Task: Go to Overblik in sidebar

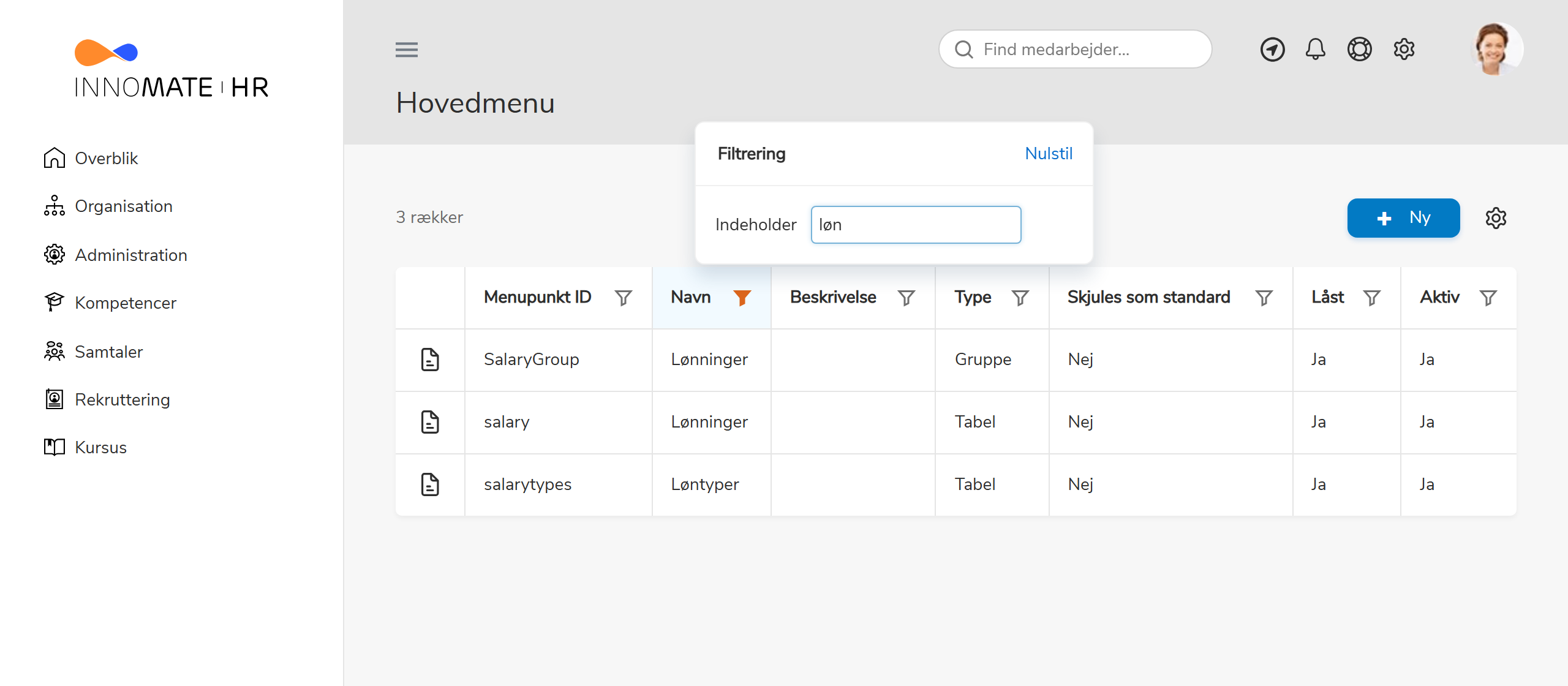Action: point(91,158)
